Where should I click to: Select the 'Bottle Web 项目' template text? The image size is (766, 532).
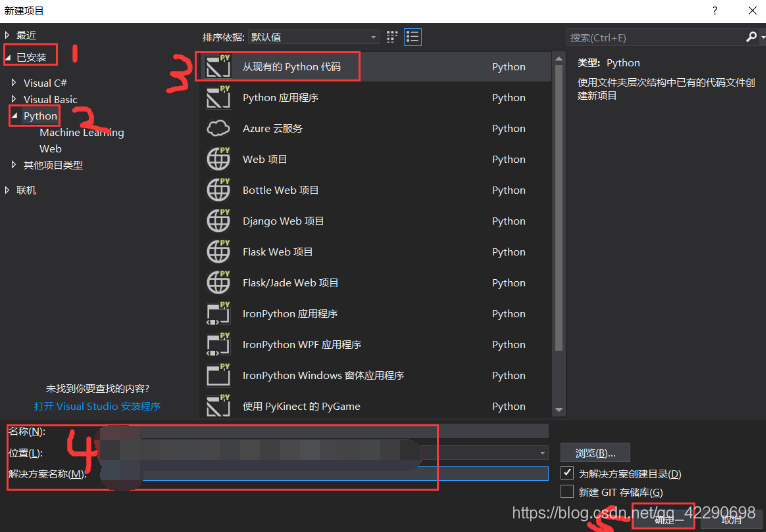point(280,190)
